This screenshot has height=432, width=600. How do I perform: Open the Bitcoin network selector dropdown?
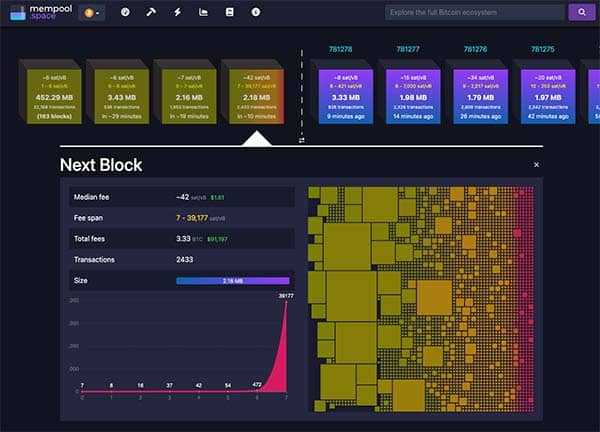(92, 13)
